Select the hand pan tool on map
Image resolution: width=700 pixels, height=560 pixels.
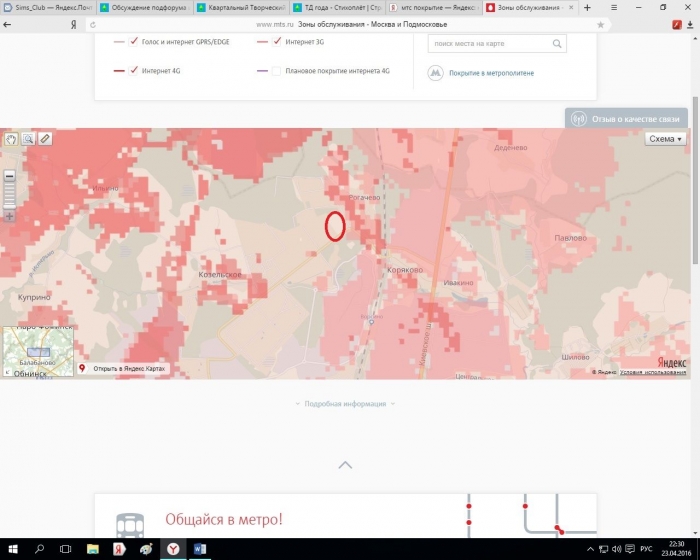tap(11, 139)
